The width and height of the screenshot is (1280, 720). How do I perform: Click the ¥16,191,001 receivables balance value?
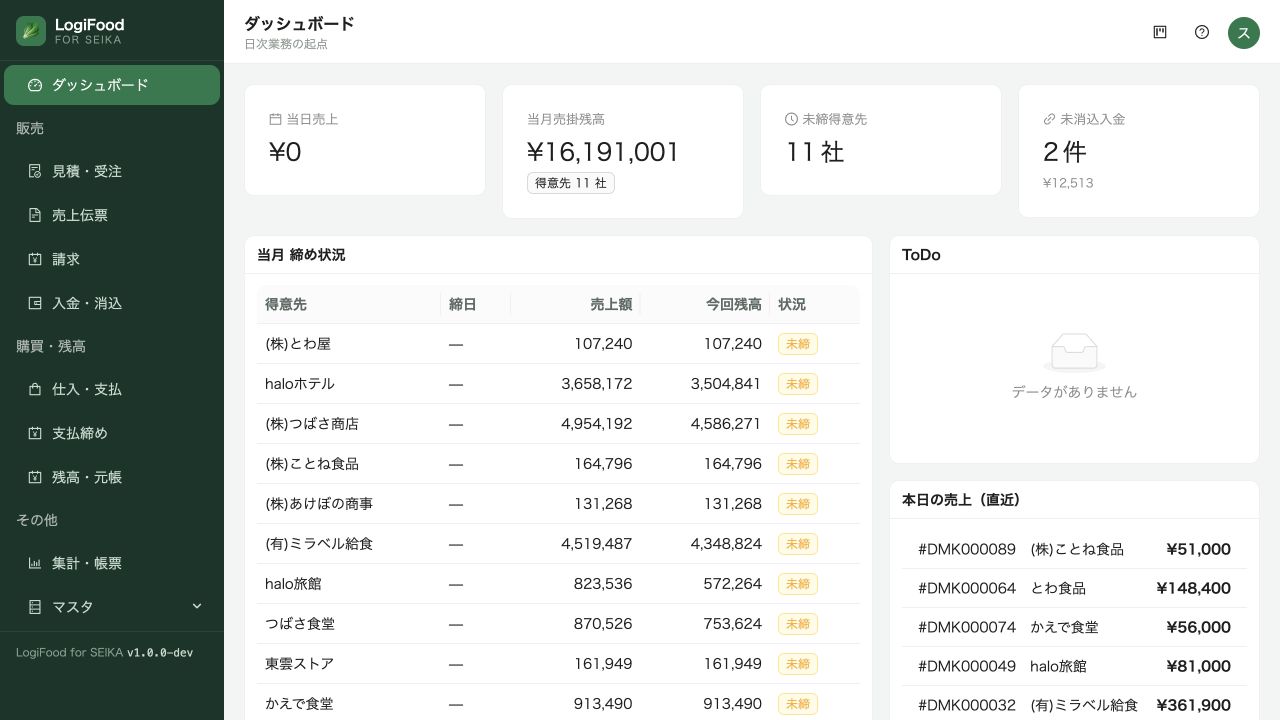tap(603, 152)
